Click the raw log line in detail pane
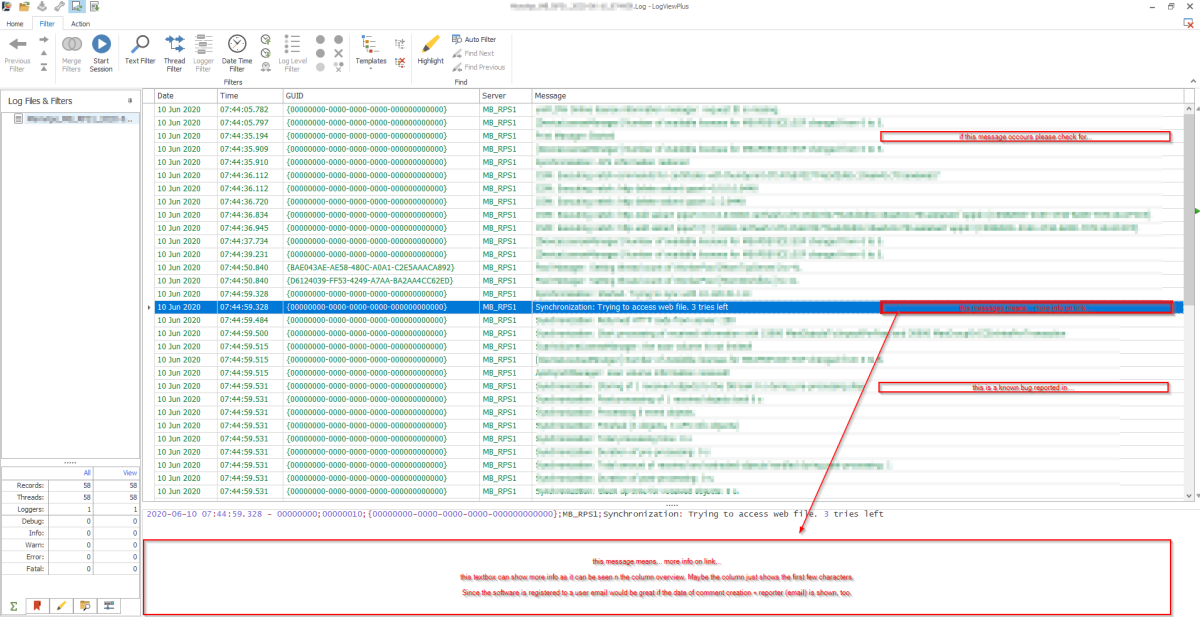The image size is (1200, 617). (x=514, y=514)
